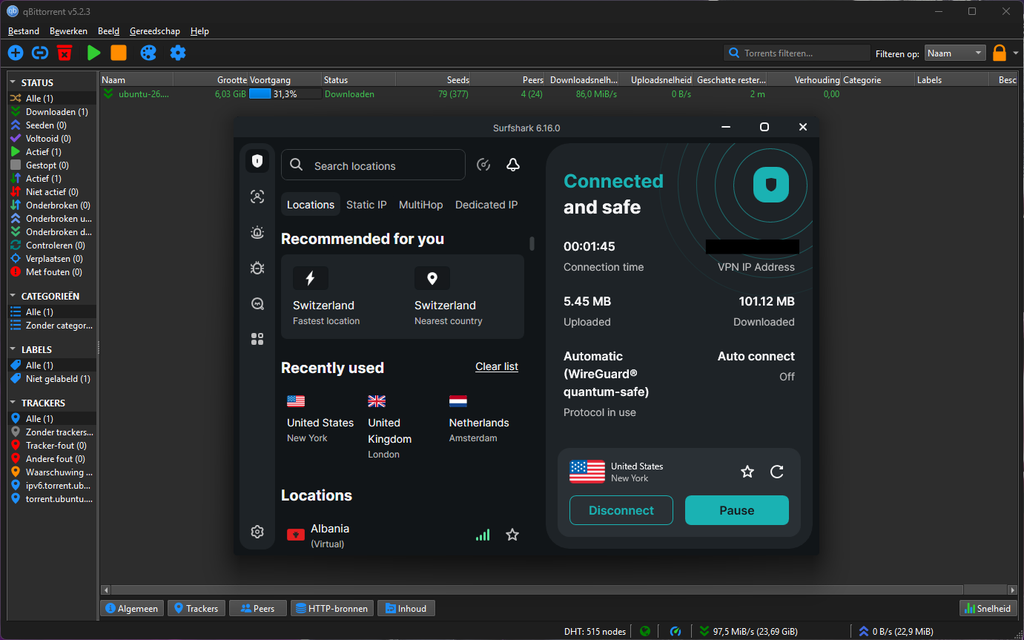The height and width of the screenshot is (640, 1024).
Task: Select Switzerland Fastest location card
Action: (342, 296)
